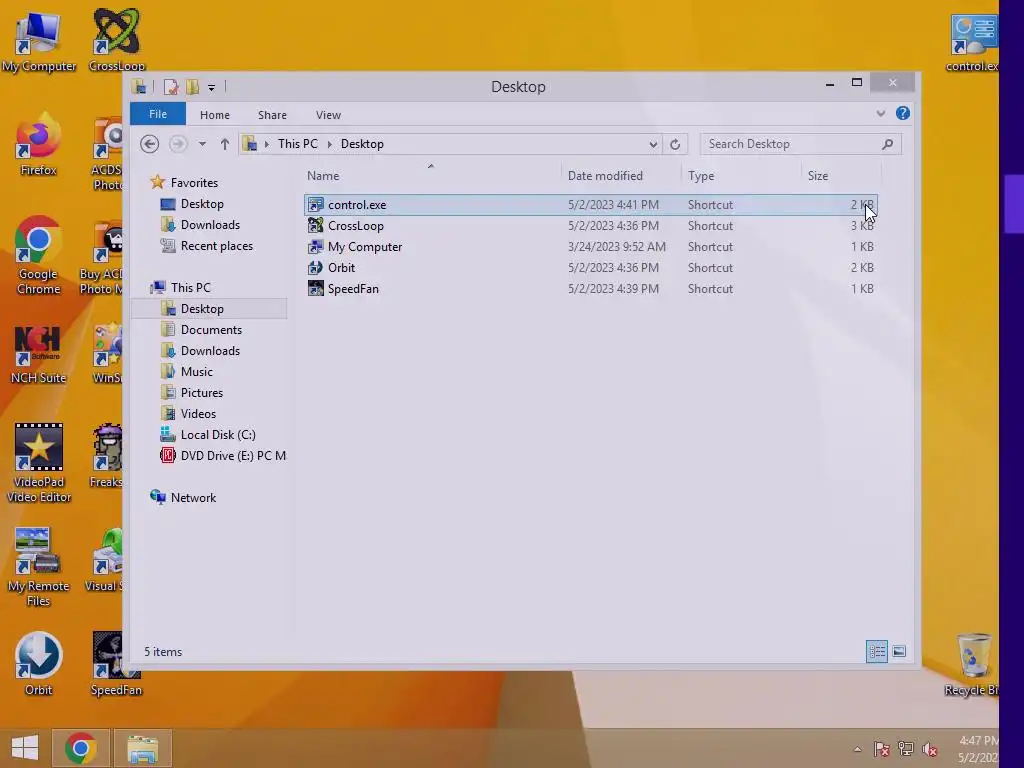Select Orbit desktop shortcut icon

[38, 664]
